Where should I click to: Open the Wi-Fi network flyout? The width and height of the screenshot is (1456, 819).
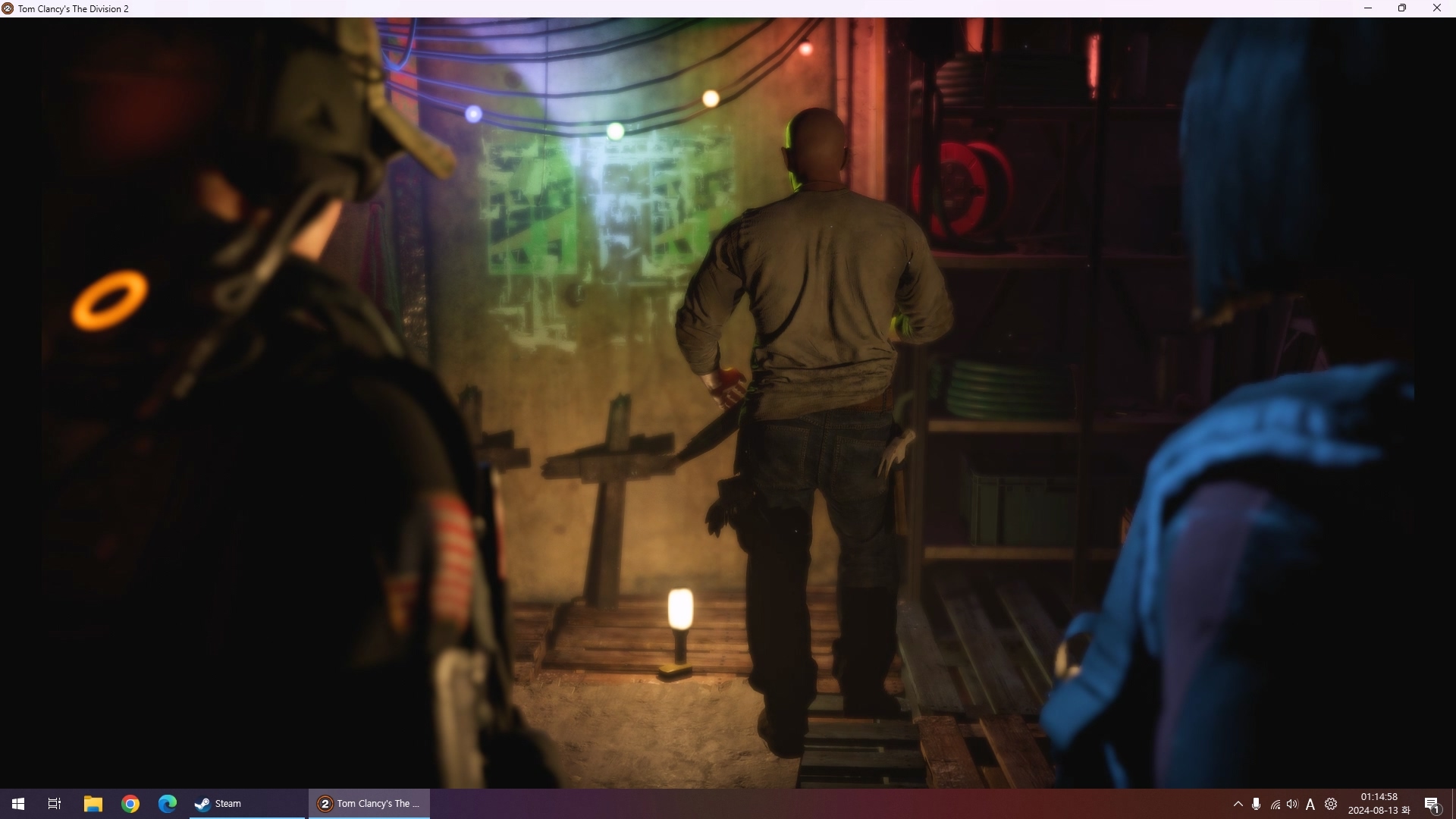1275,805
